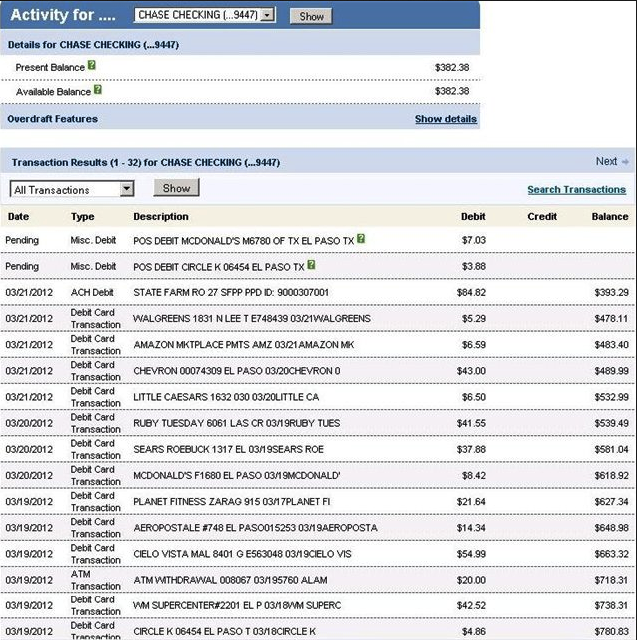Sort by the Date column header
This screenshot has width=637, height=640.
point(18,216)
